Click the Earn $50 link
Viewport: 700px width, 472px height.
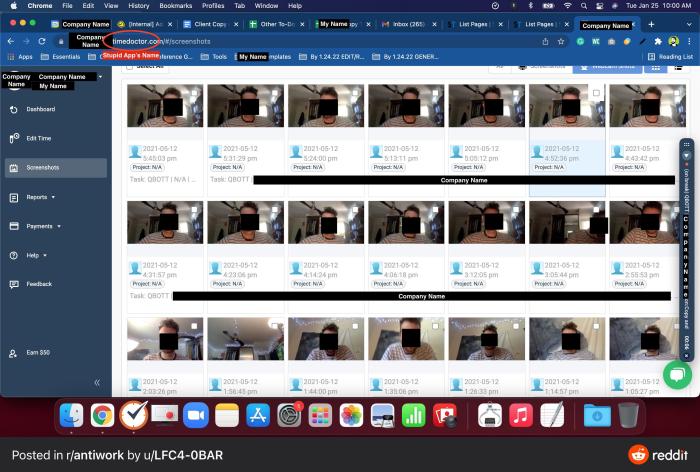[38, 353]
